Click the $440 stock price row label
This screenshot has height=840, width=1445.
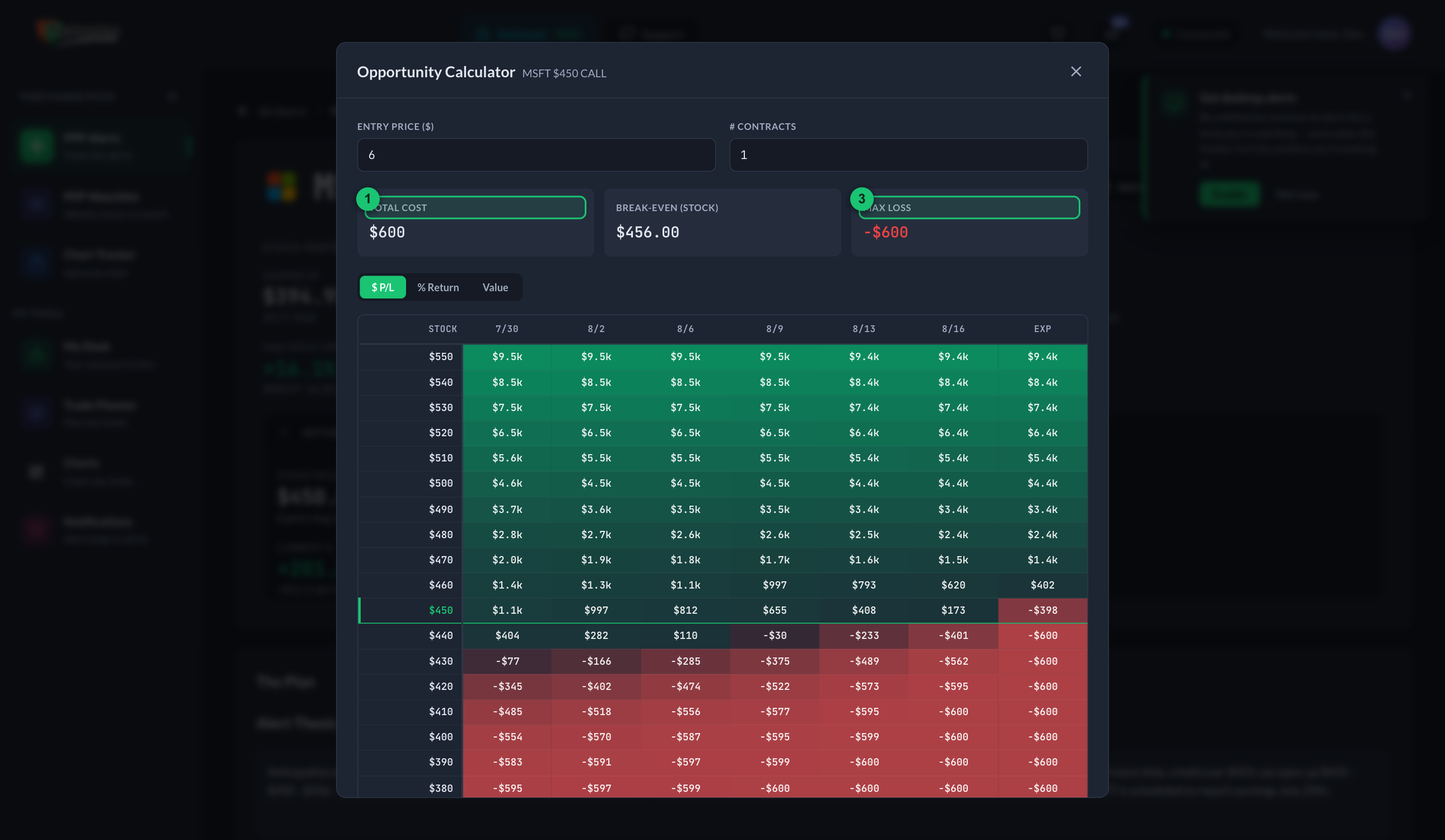(x=440, y=635)
